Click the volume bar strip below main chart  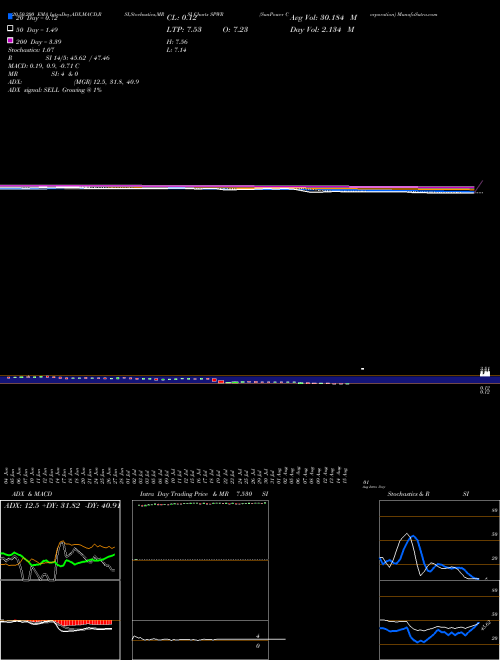point(250,379)
